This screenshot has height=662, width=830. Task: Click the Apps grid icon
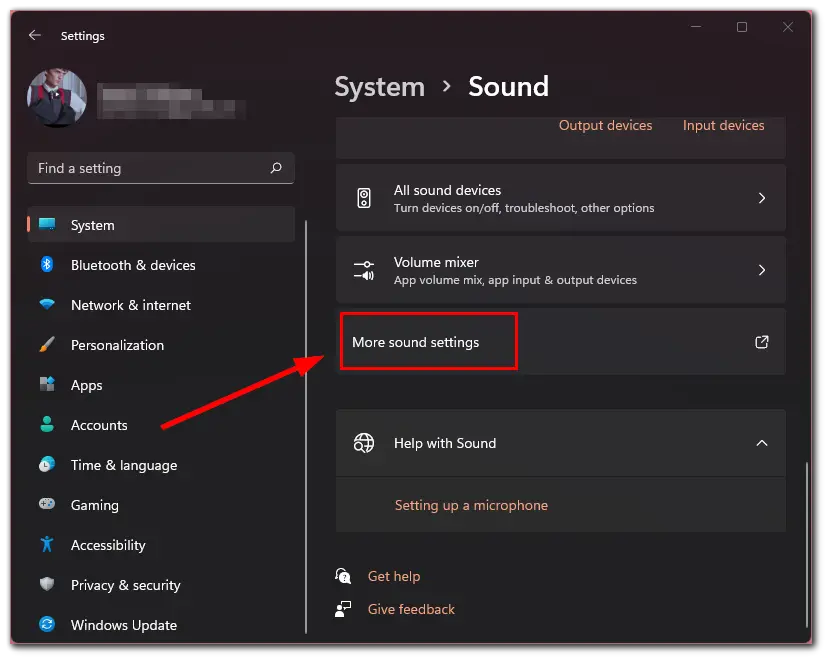(47, 384)
